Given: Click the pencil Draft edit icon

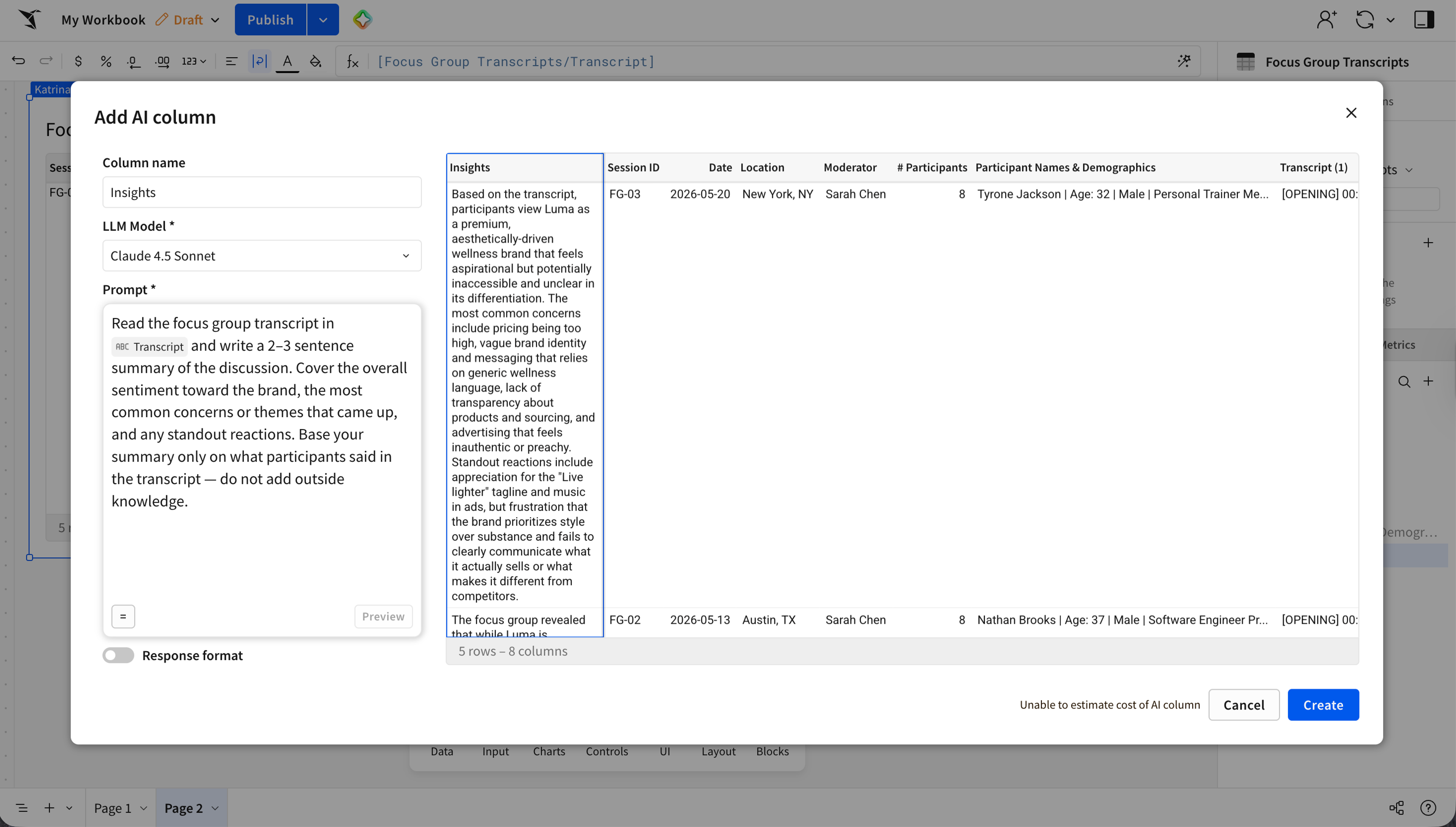Looking at the screenshot, I should tap(162, 19).
